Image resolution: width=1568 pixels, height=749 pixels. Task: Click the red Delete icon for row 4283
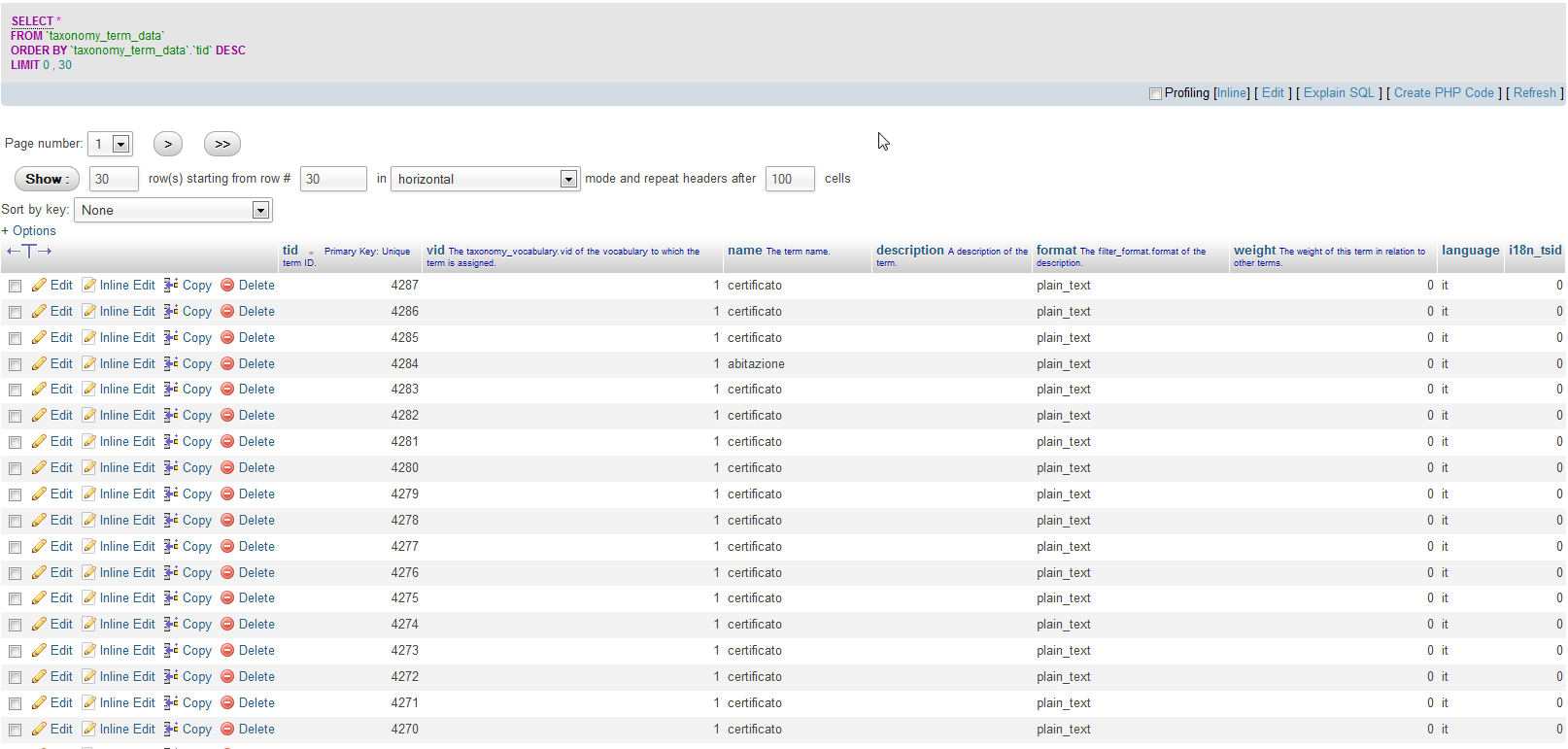227,389
